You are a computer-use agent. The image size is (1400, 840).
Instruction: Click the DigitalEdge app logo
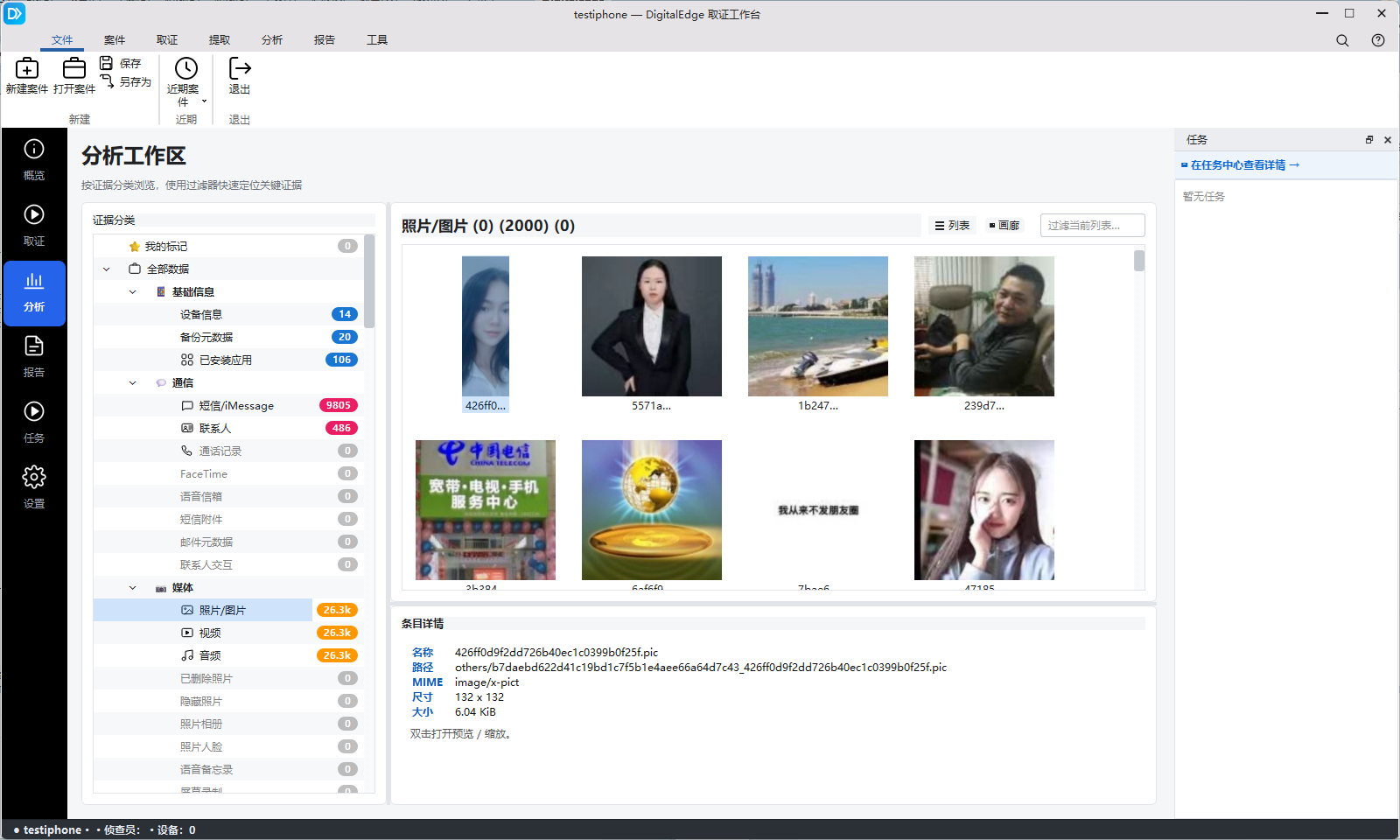click(14, 14)
